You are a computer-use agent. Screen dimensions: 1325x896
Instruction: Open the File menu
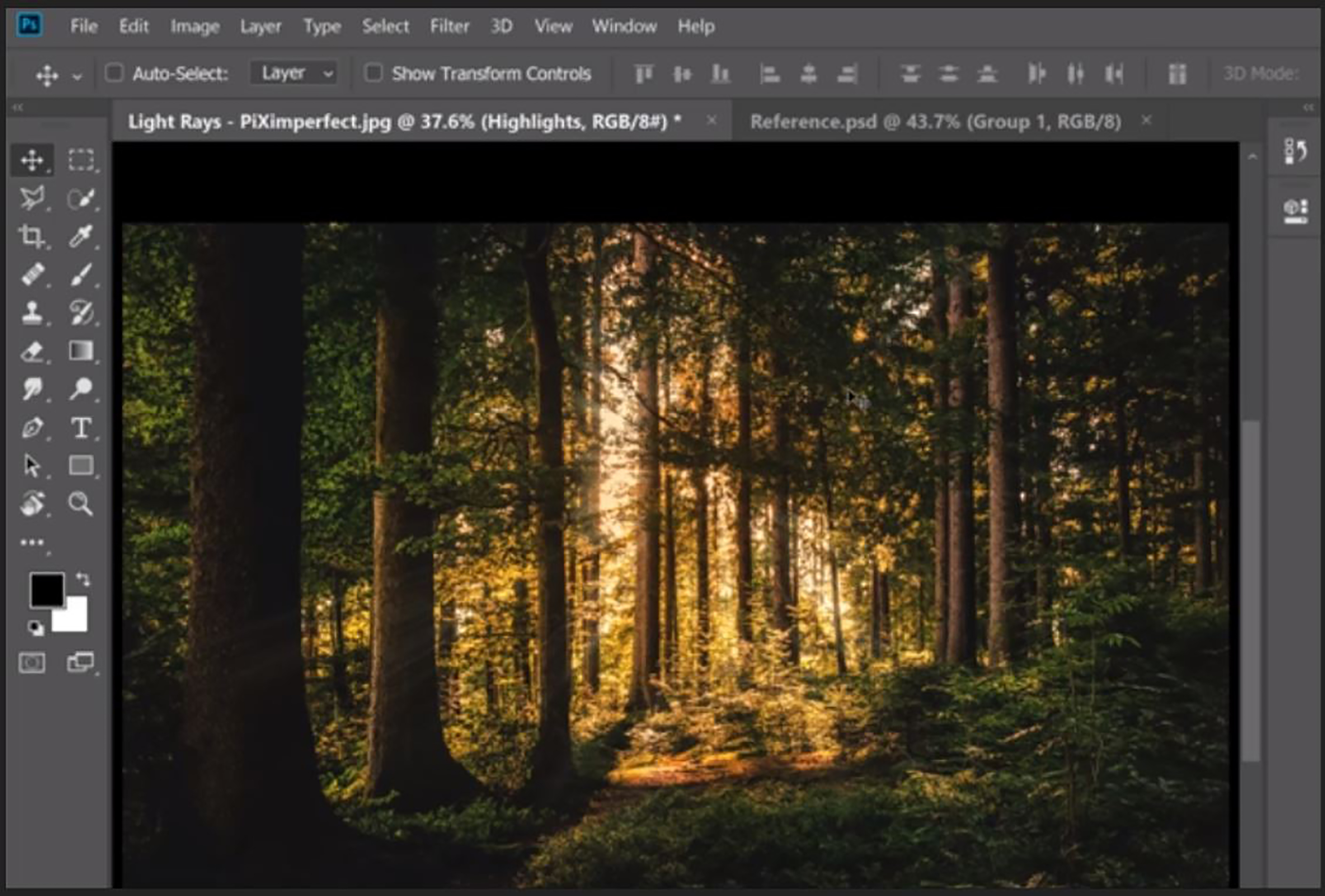[84, 26]
